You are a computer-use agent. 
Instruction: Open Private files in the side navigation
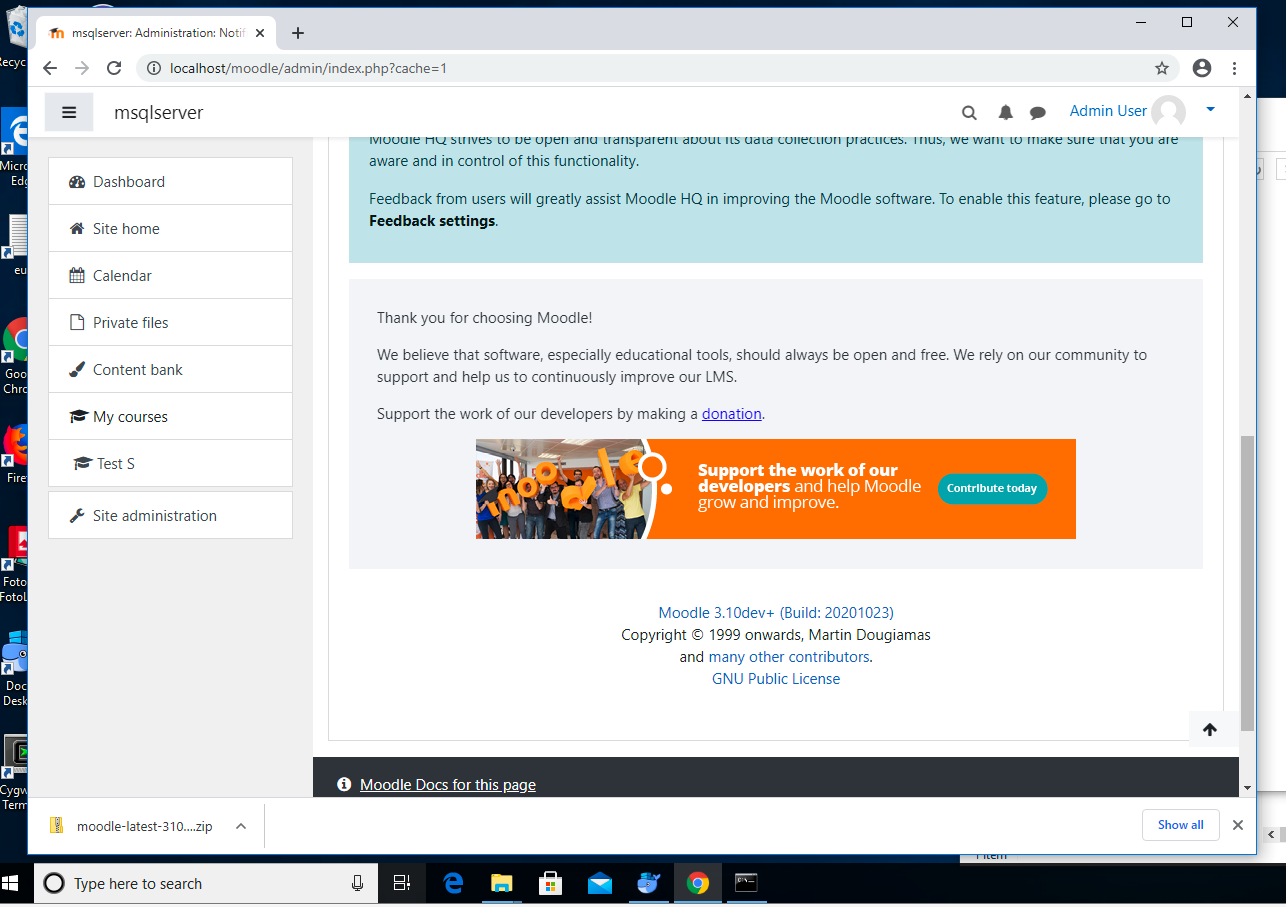(x=170, y=322)
